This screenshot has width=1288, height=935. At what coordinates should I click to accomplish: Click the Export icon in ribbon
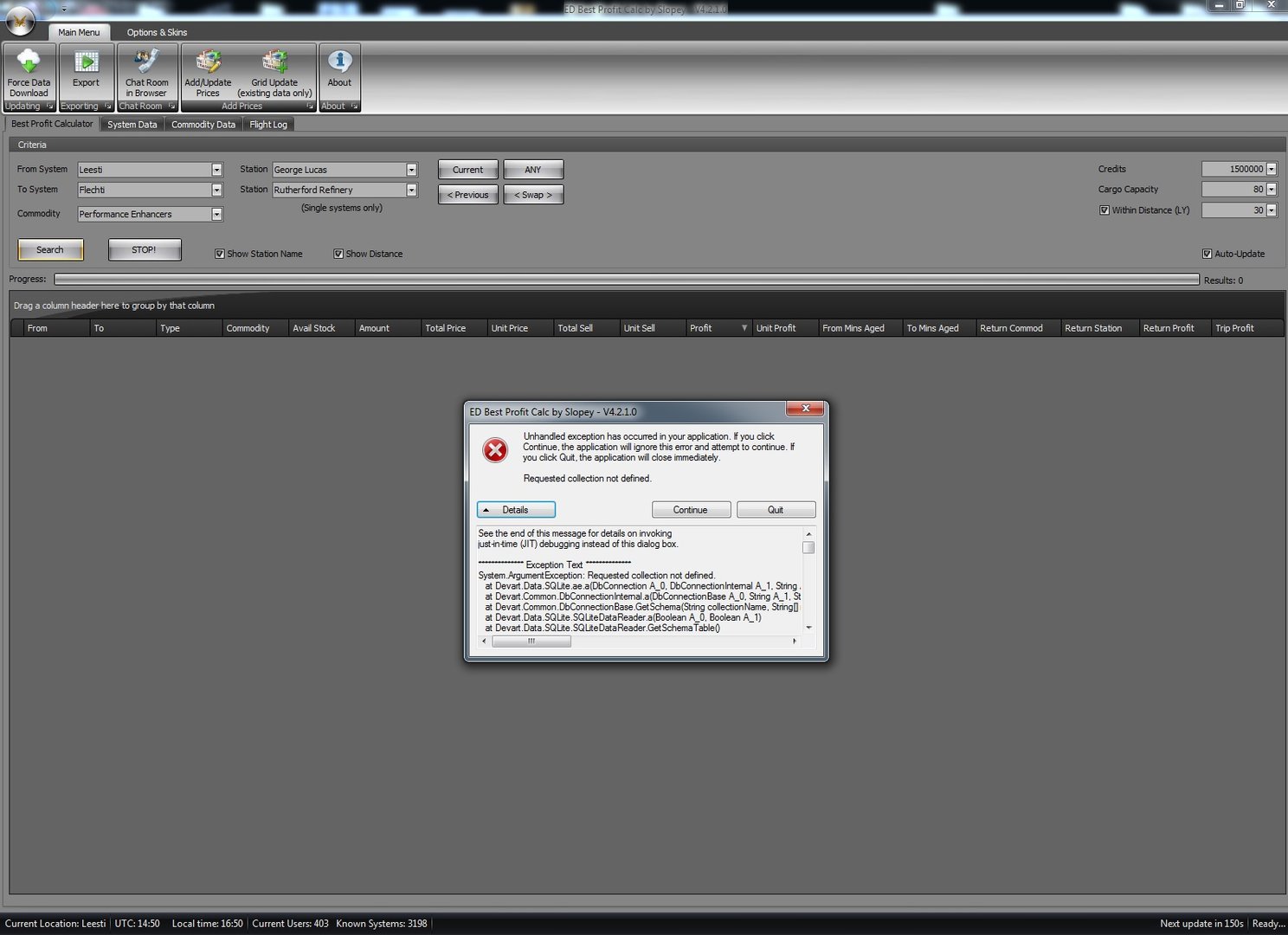click(86, 61)
